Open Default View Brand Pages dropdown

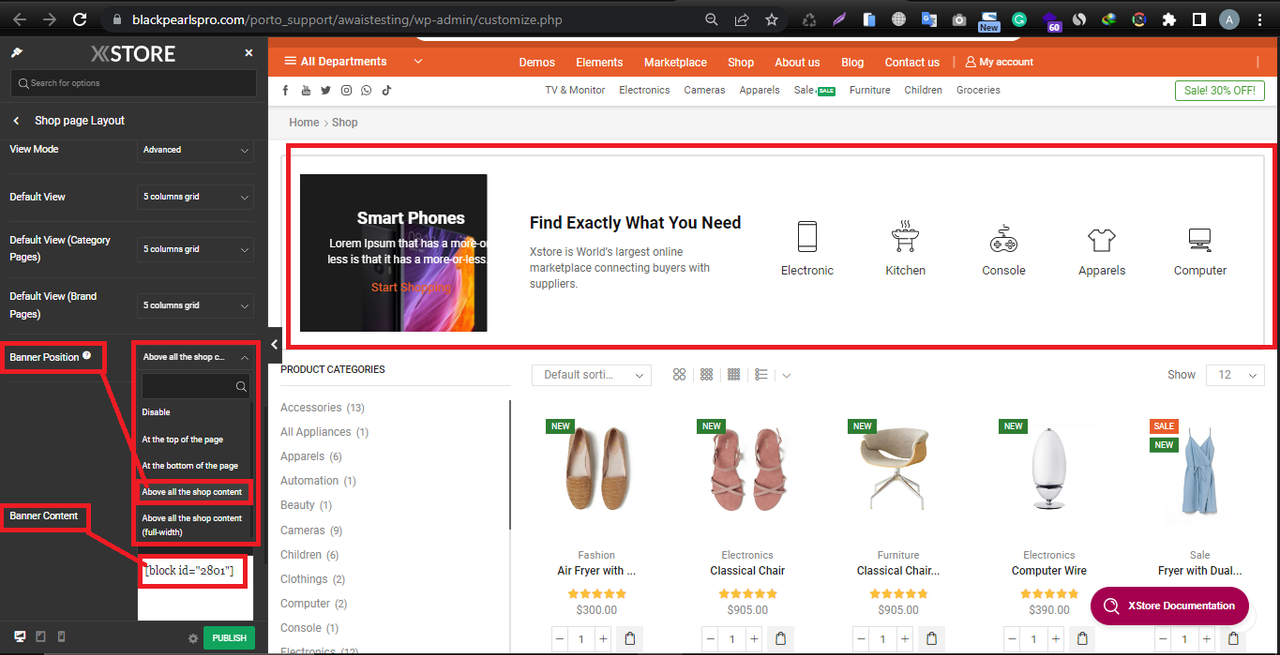pos(195,305)
